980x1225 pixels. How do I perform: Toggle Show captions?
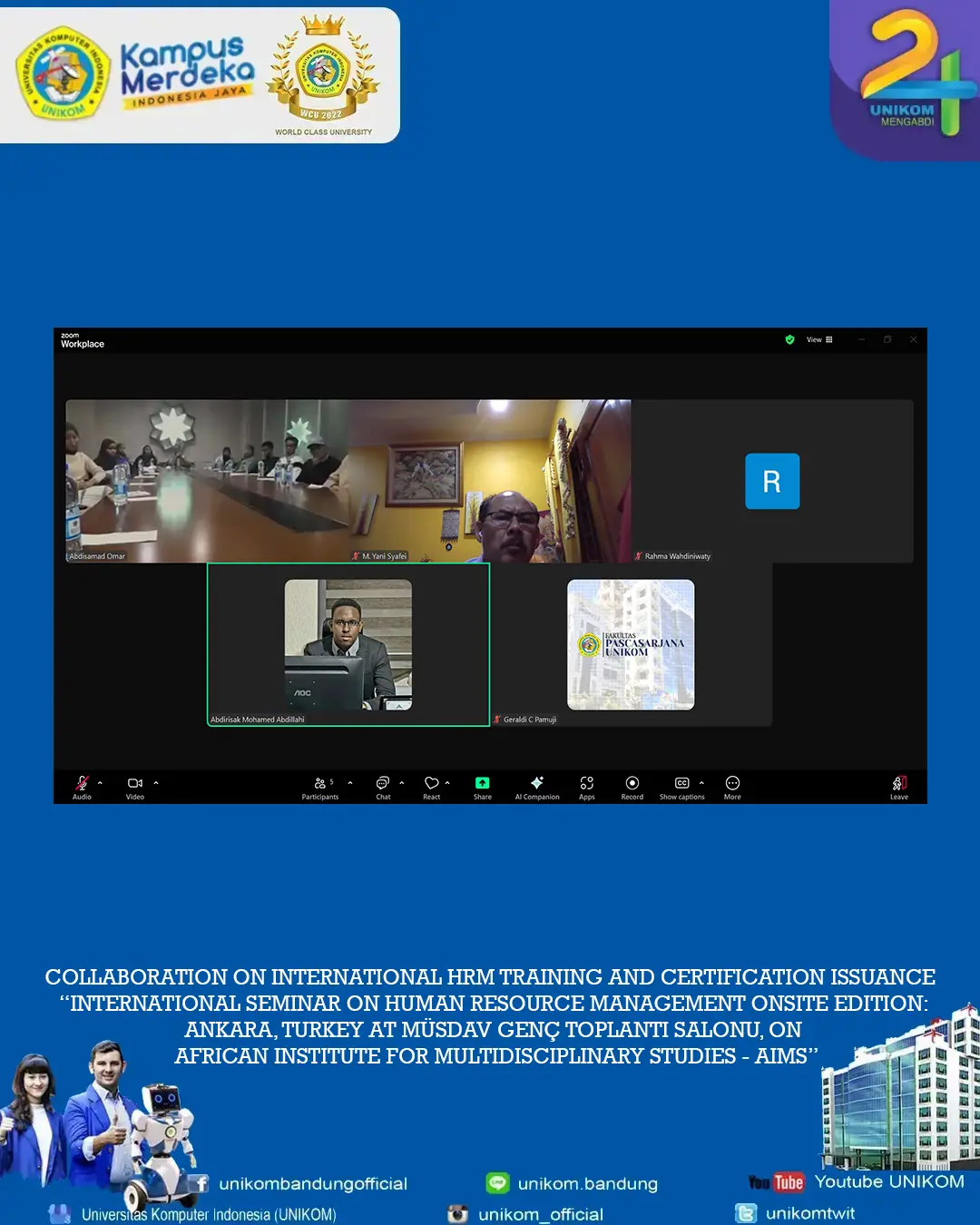681,784
